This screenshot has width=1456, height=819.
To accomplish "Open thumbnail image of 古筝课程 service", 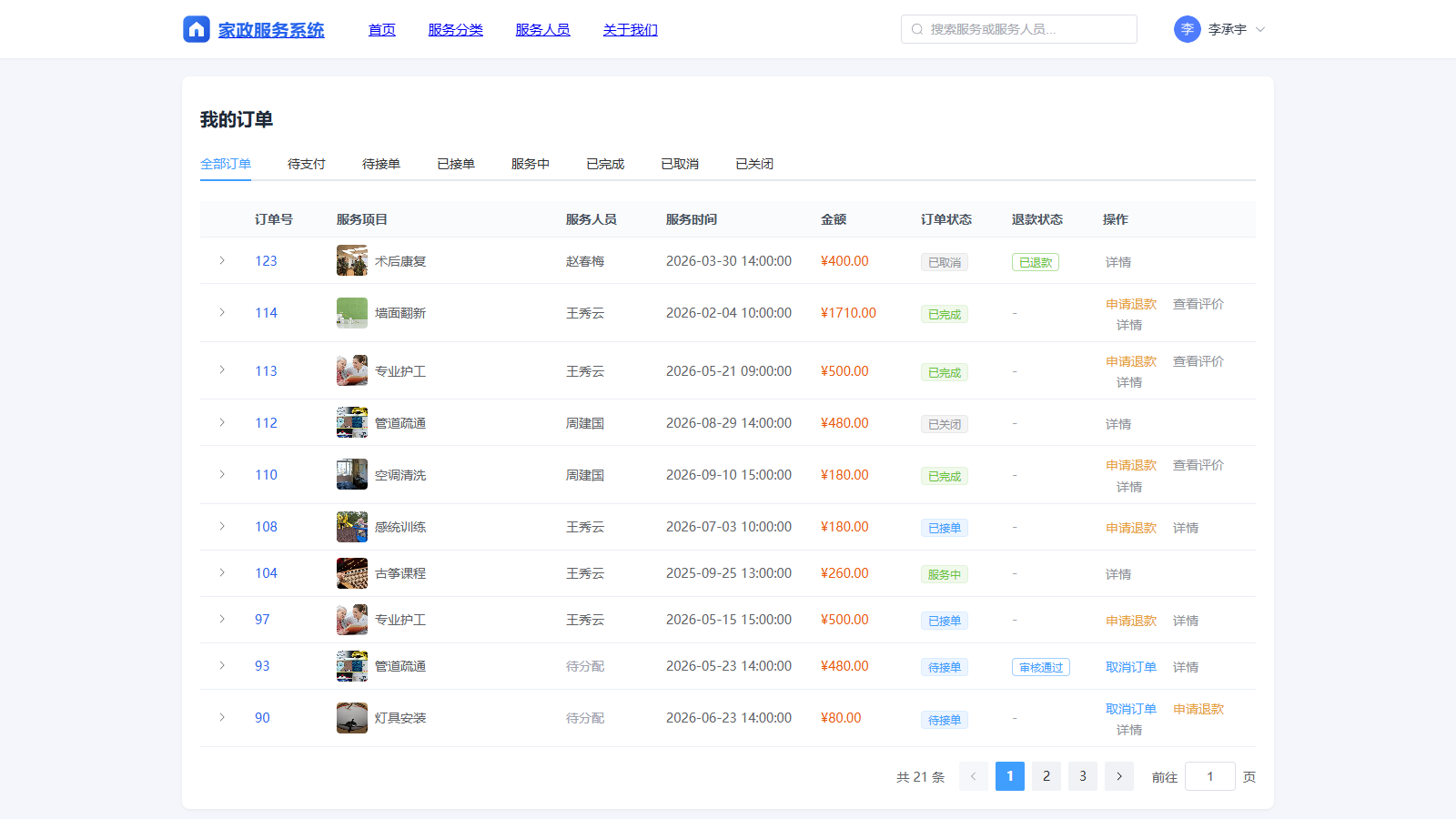I will point(352,572).
